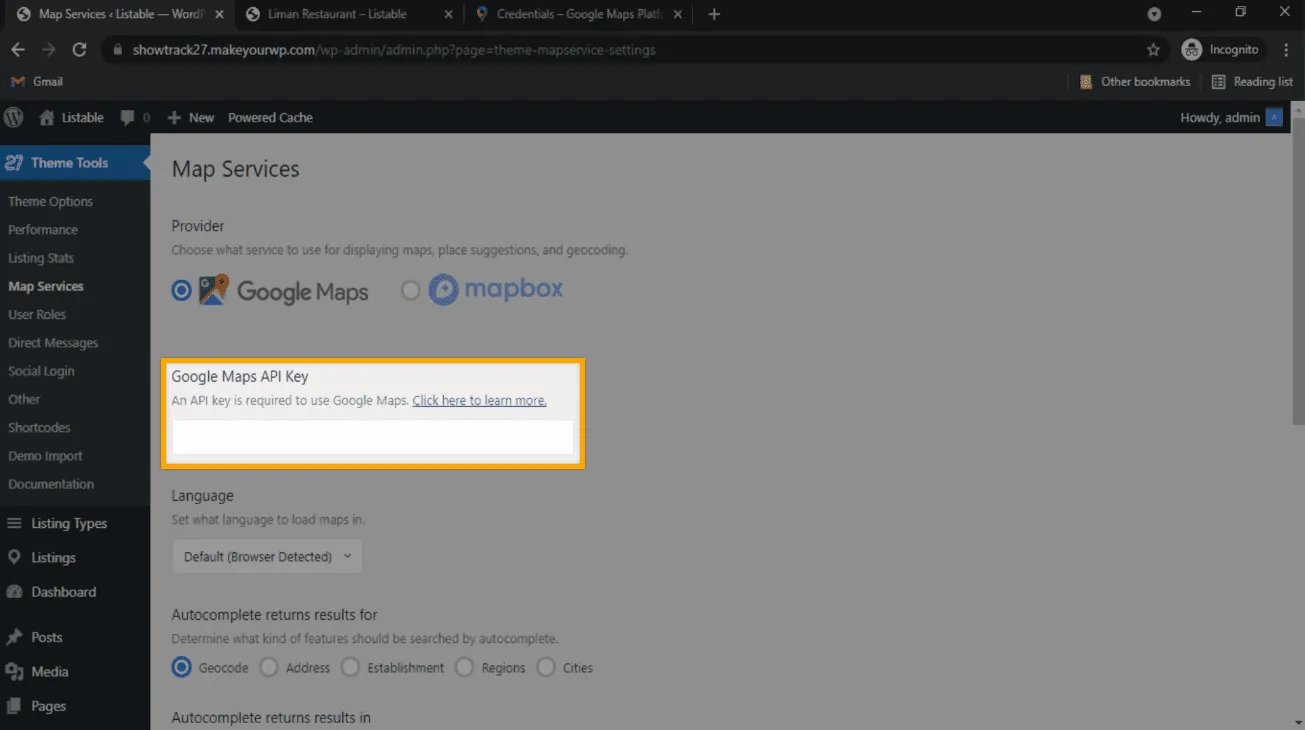Switch to the Liman Restaurant tab
This screenshot has width=1305, height=730.
[x=337, y=14]
